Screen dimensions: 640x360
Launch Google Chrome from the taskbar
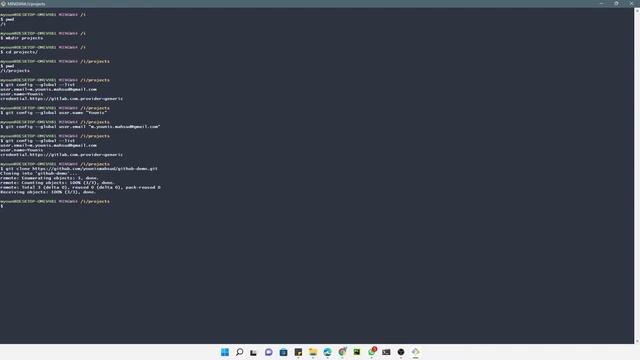pos(342,352)
